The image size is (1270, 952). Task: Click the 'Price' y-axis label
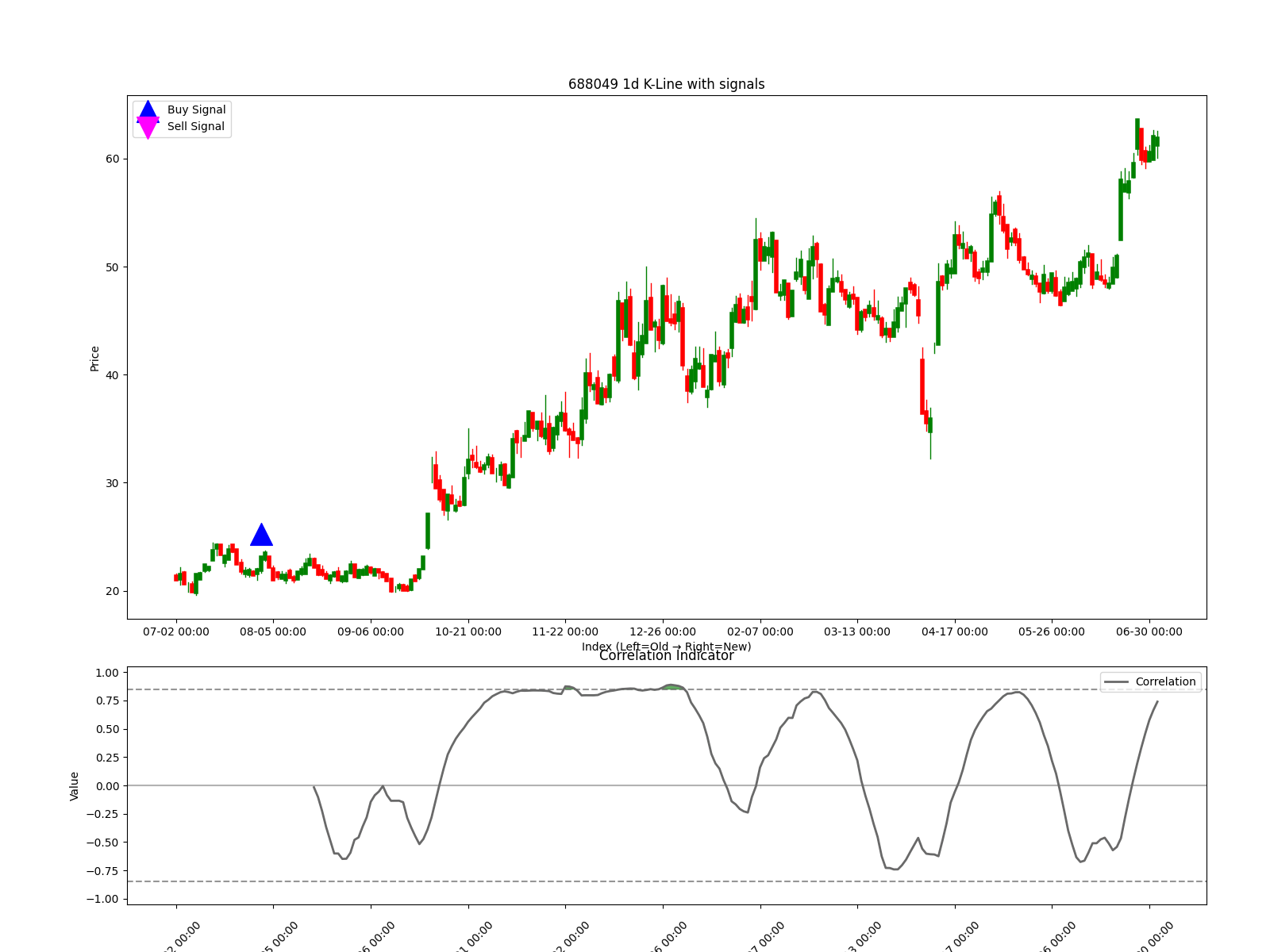[95, 358]
